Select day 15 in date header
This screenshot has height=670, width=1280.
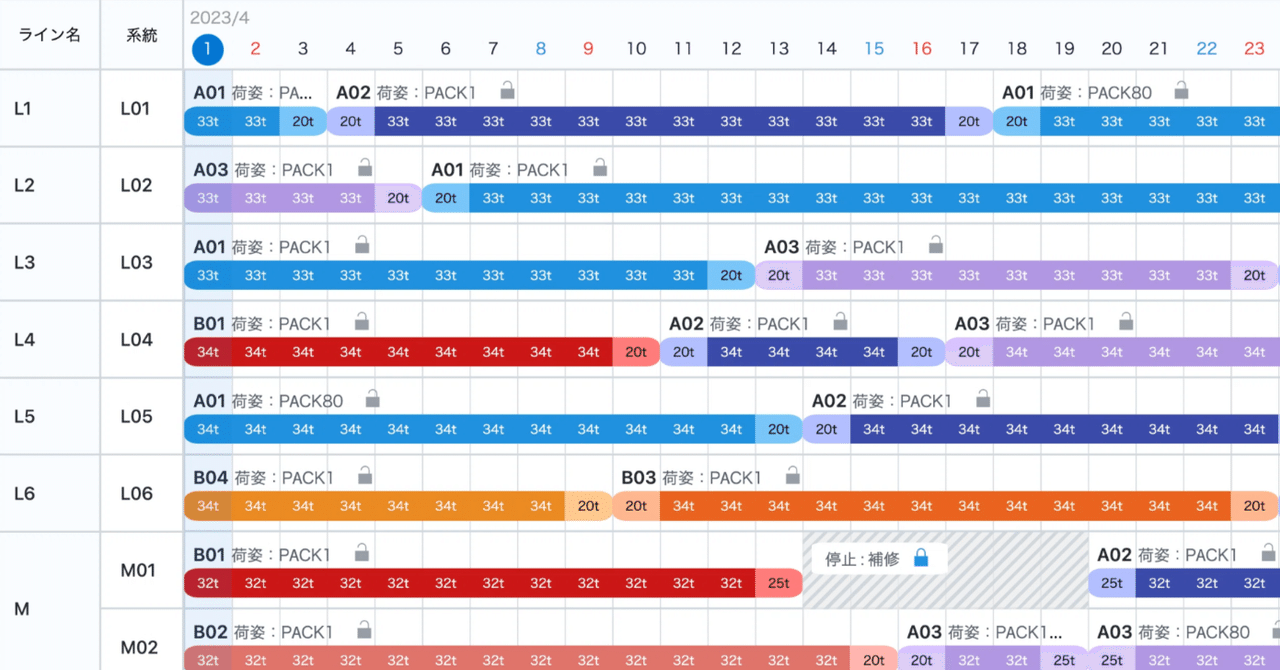click(x=874, y=49)
